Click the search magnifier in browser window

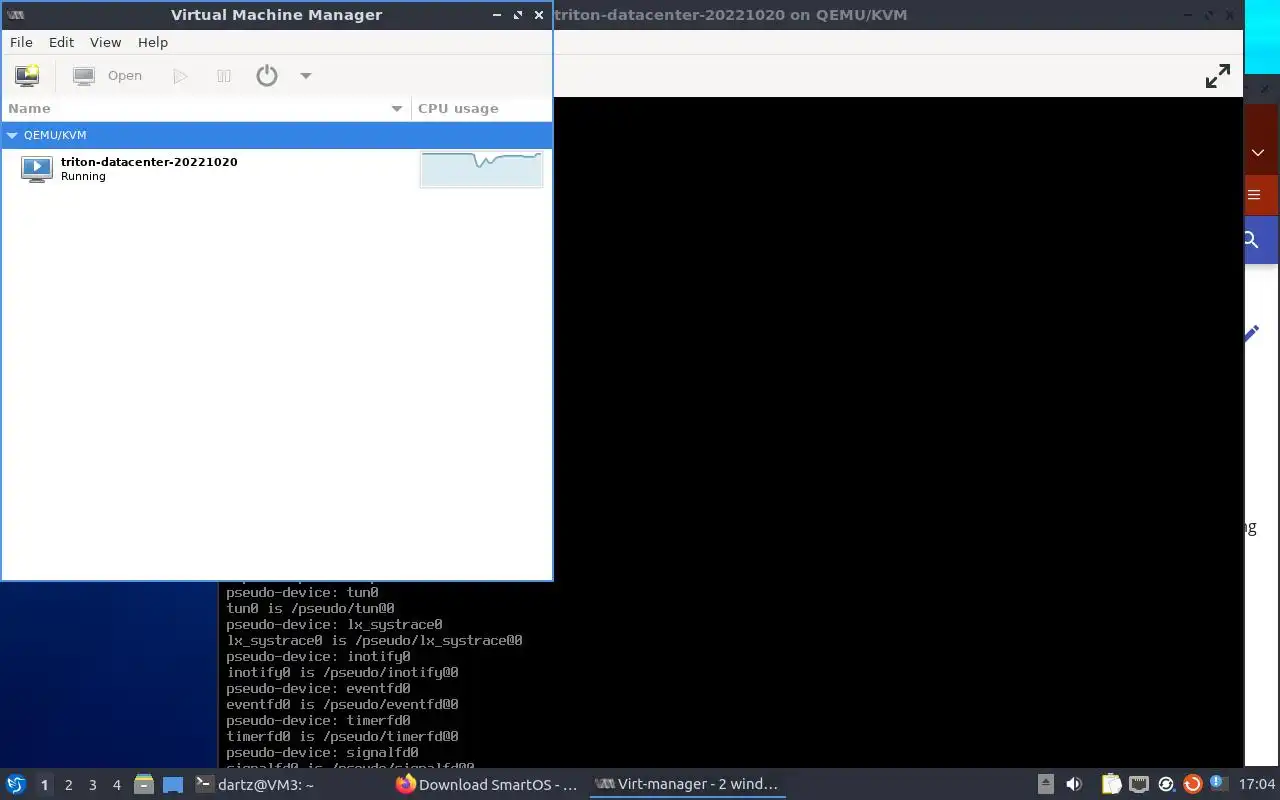coord(1251,240)
